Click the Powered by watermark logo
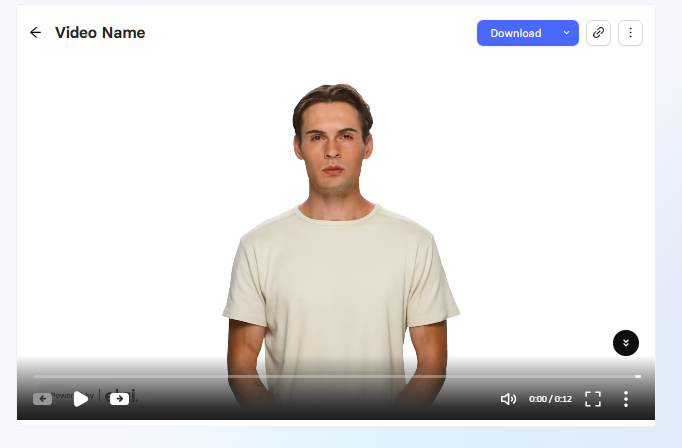 click(94, 396)
